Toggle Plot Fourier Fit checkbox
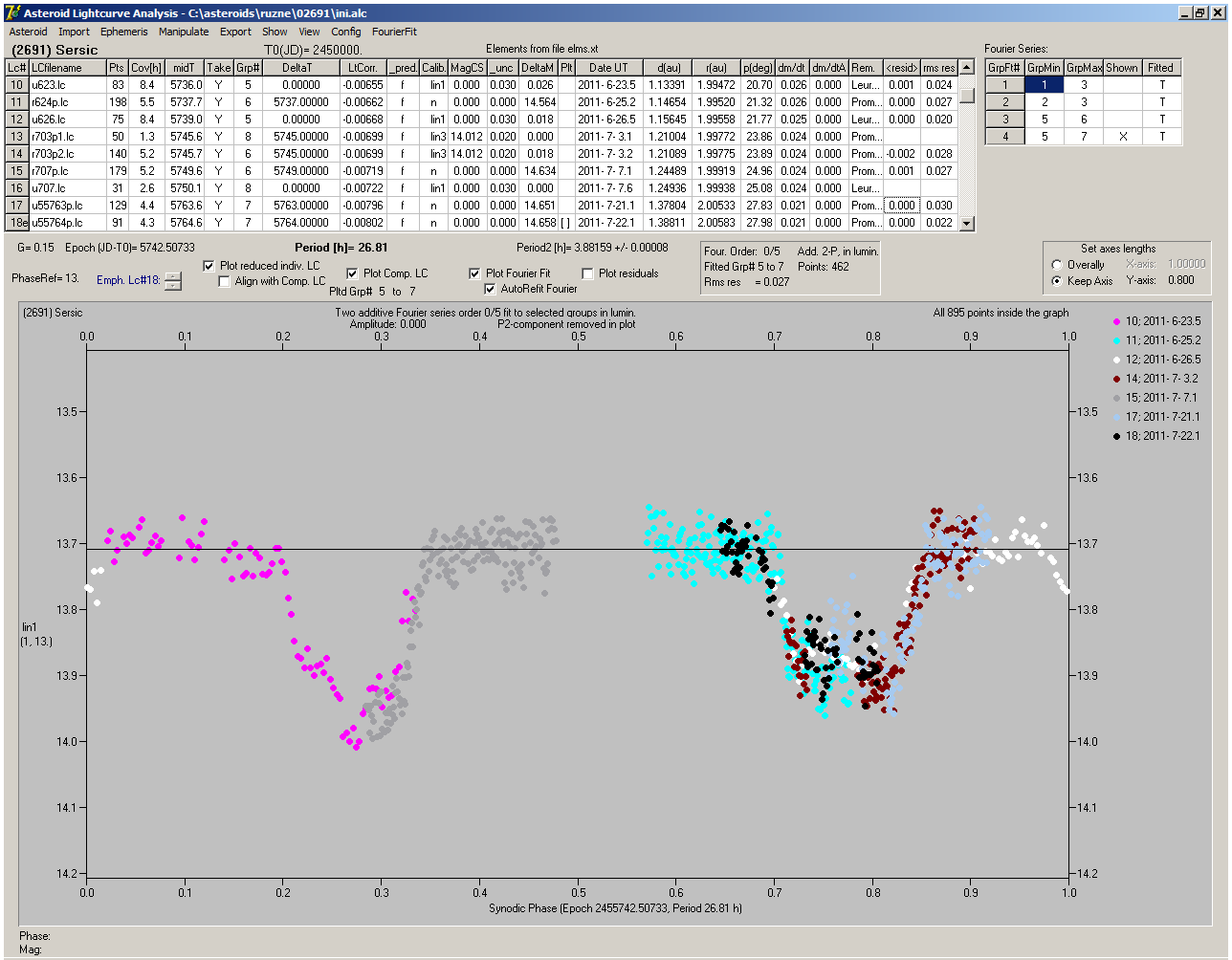This screenshot has width=1232, height=960. point(474,273)
